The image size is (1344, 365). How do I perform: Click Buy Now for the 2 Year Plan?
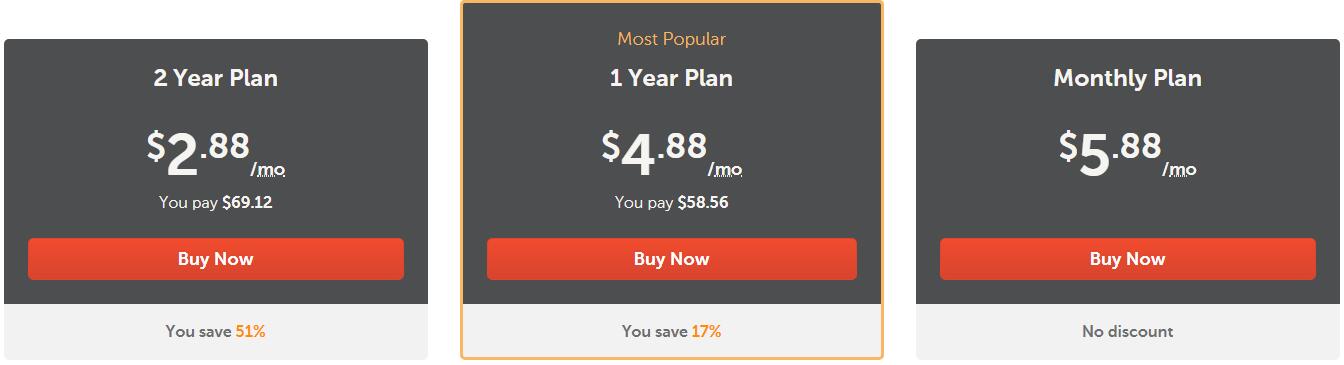point(216,259)
